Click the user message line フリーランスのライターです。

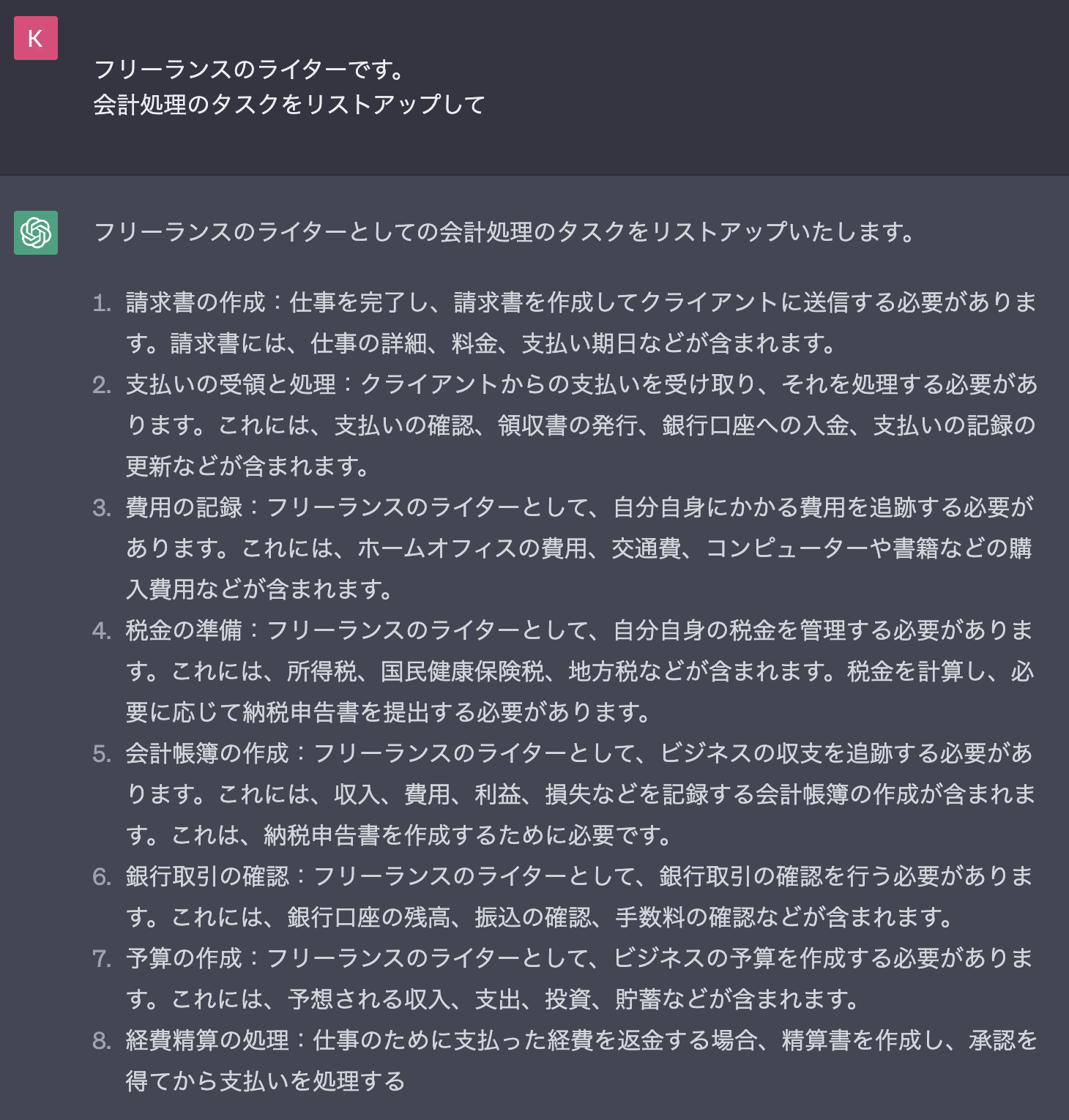(249, 70)
